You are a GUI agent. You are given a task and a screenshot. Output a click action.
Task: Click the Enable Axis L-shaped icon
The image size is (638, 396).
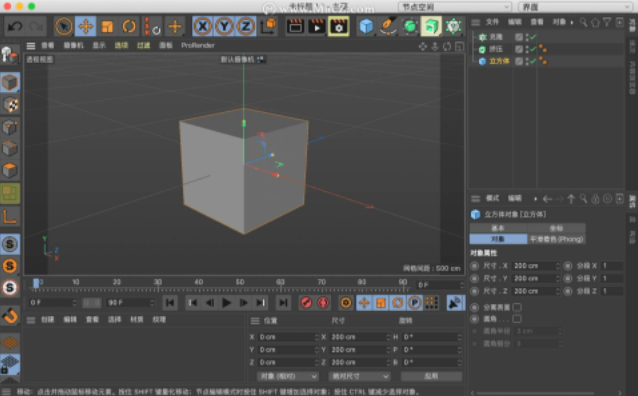pos(10,216)
